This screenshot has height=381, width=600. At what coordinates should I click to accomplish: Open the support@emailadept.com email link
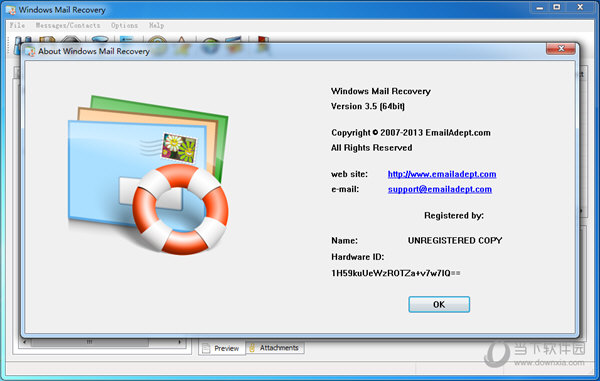coord(440,189)
